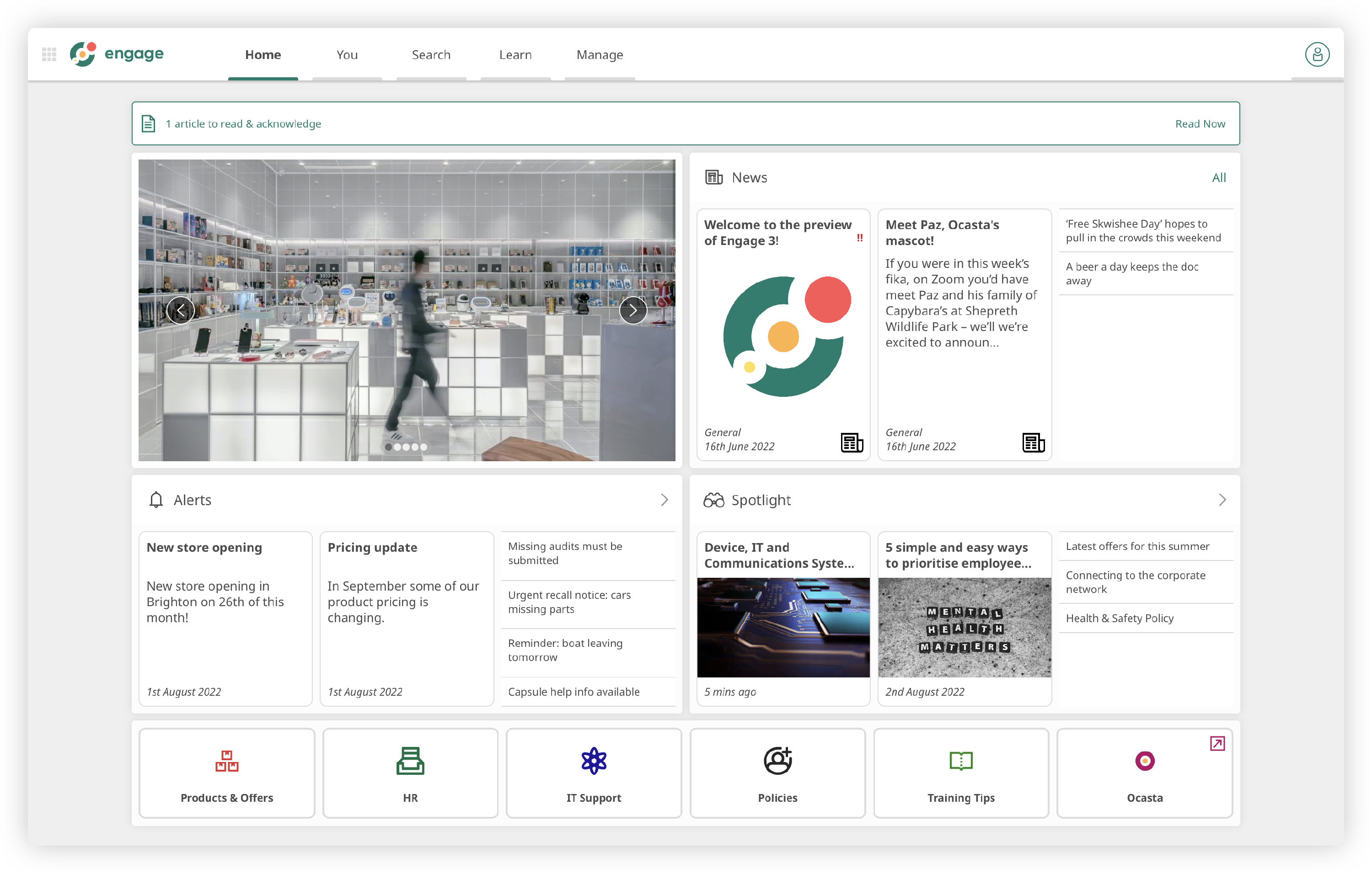The image size is (1372, 874).
Task: View All news link
Action: (x=1219, y=178)
